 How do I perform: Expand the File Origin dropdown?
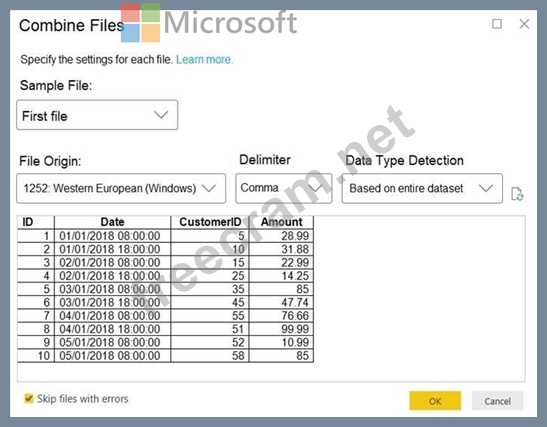click(x=121, y=188)
